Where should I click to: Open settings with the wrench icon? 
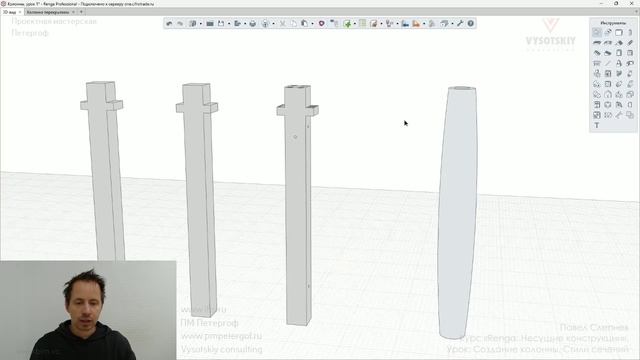point(460,24)
